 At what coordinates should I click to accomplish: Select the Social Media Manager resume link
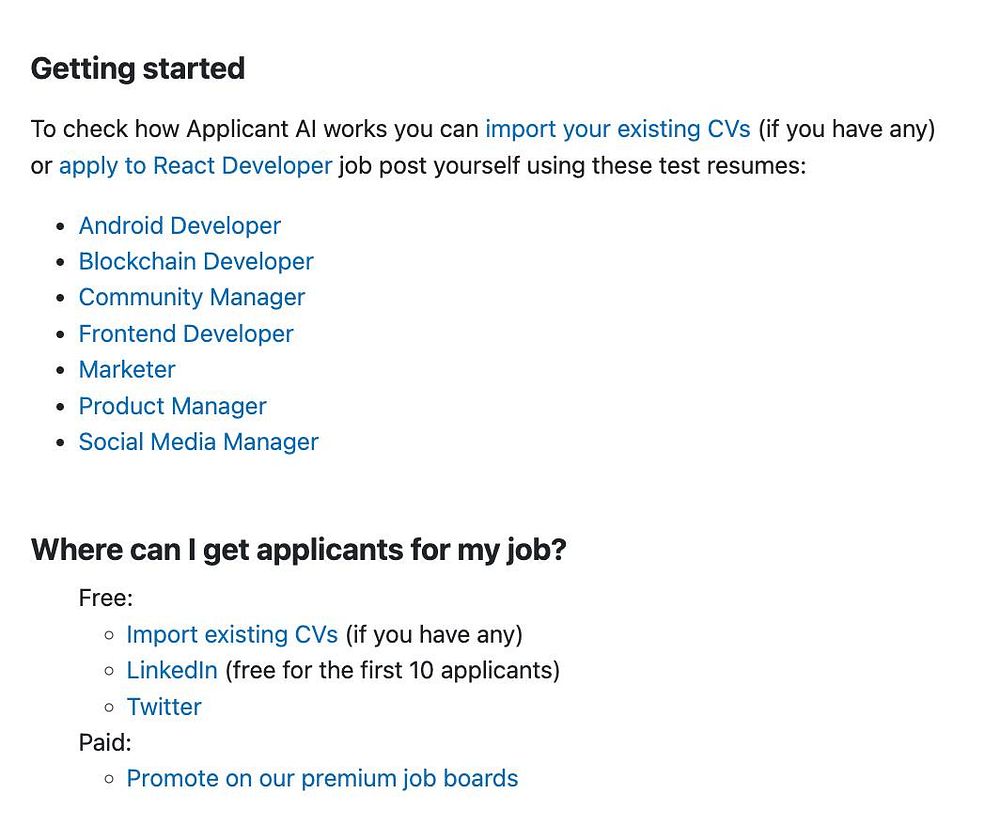point(198,442)
